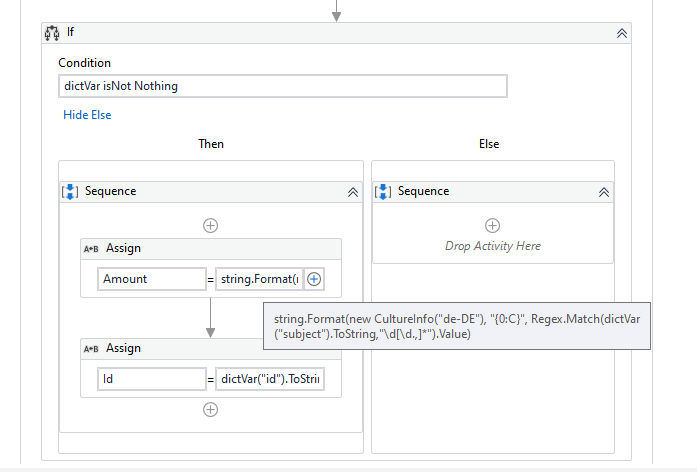
Task: Click the string.Format value field
Action: coord(258,279)
